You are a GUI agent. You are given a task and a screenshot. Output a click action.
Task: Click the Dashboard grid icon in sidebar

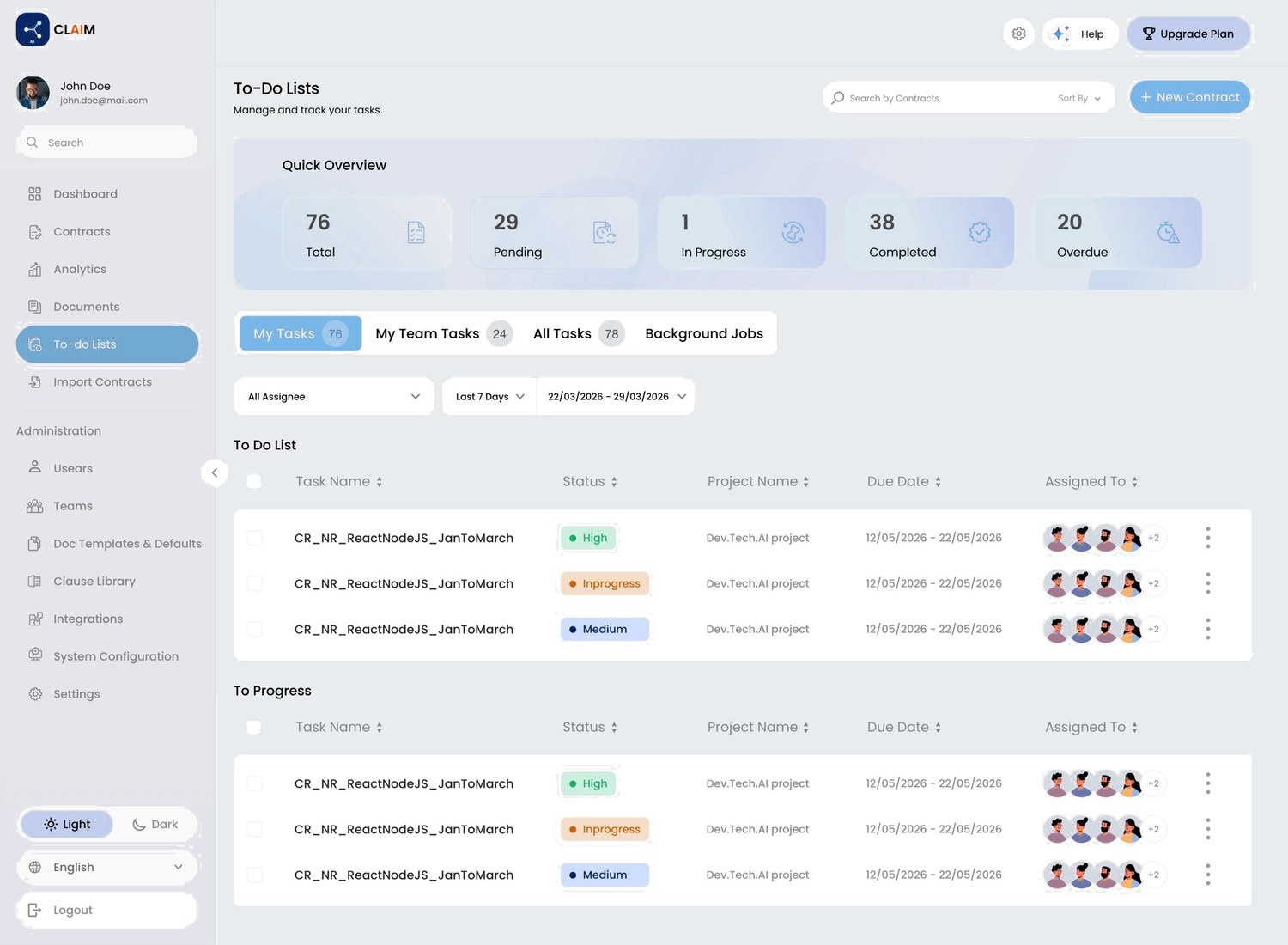34,194
